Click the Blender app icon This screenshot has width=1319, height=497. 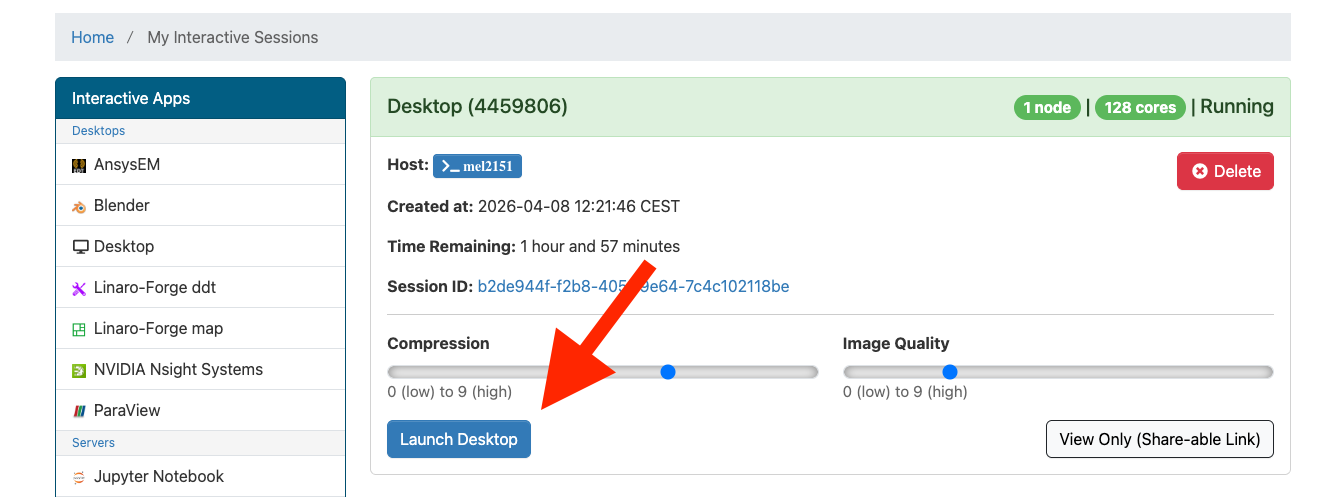point(80,207)
